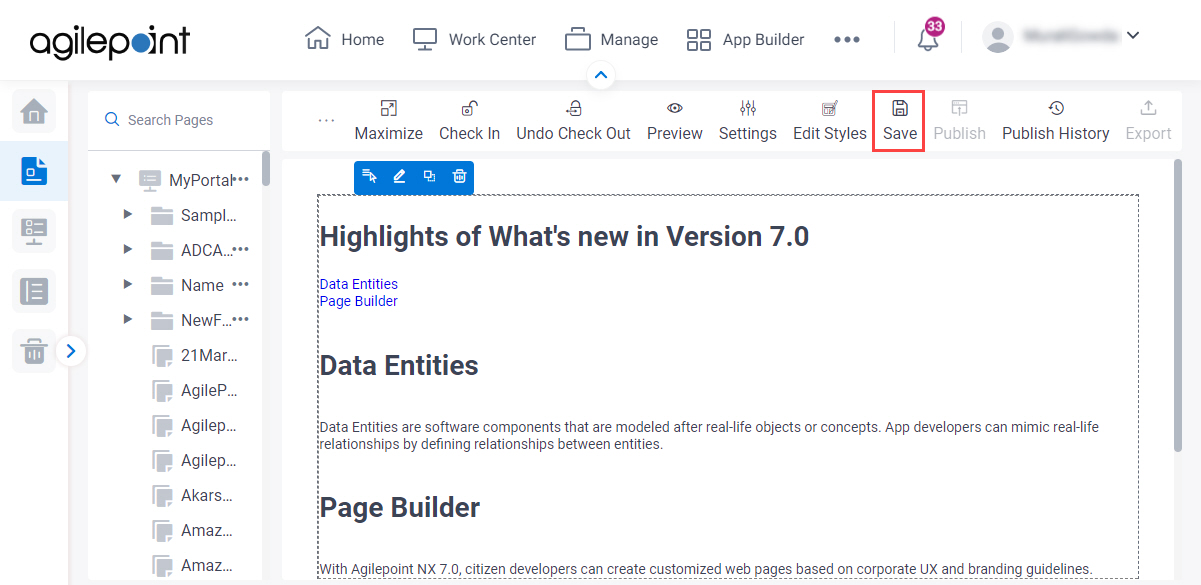Image resolution: width=1201 pixels, height=585 pixels.
Task: Open Publish History
Action: point(1056,120)
